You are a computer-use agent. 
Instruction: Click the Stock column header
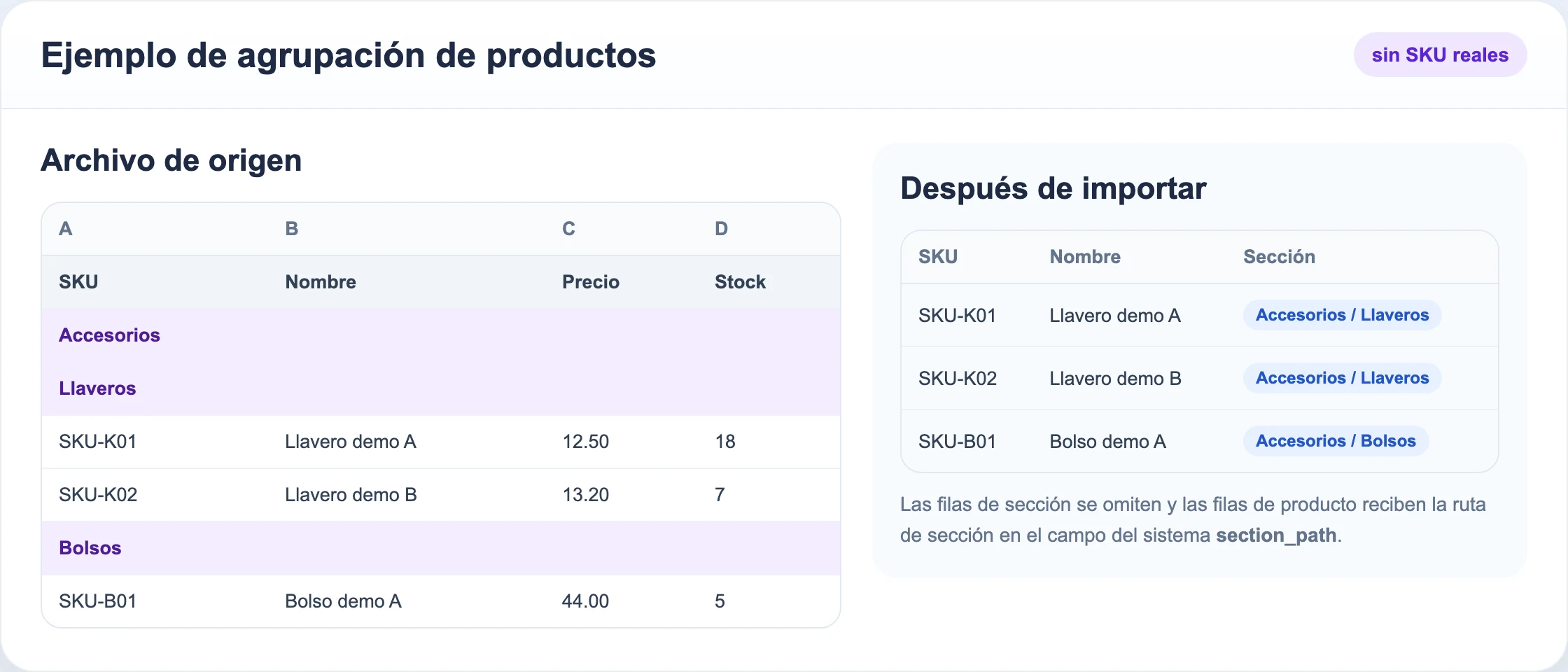(x=740, y=282)
